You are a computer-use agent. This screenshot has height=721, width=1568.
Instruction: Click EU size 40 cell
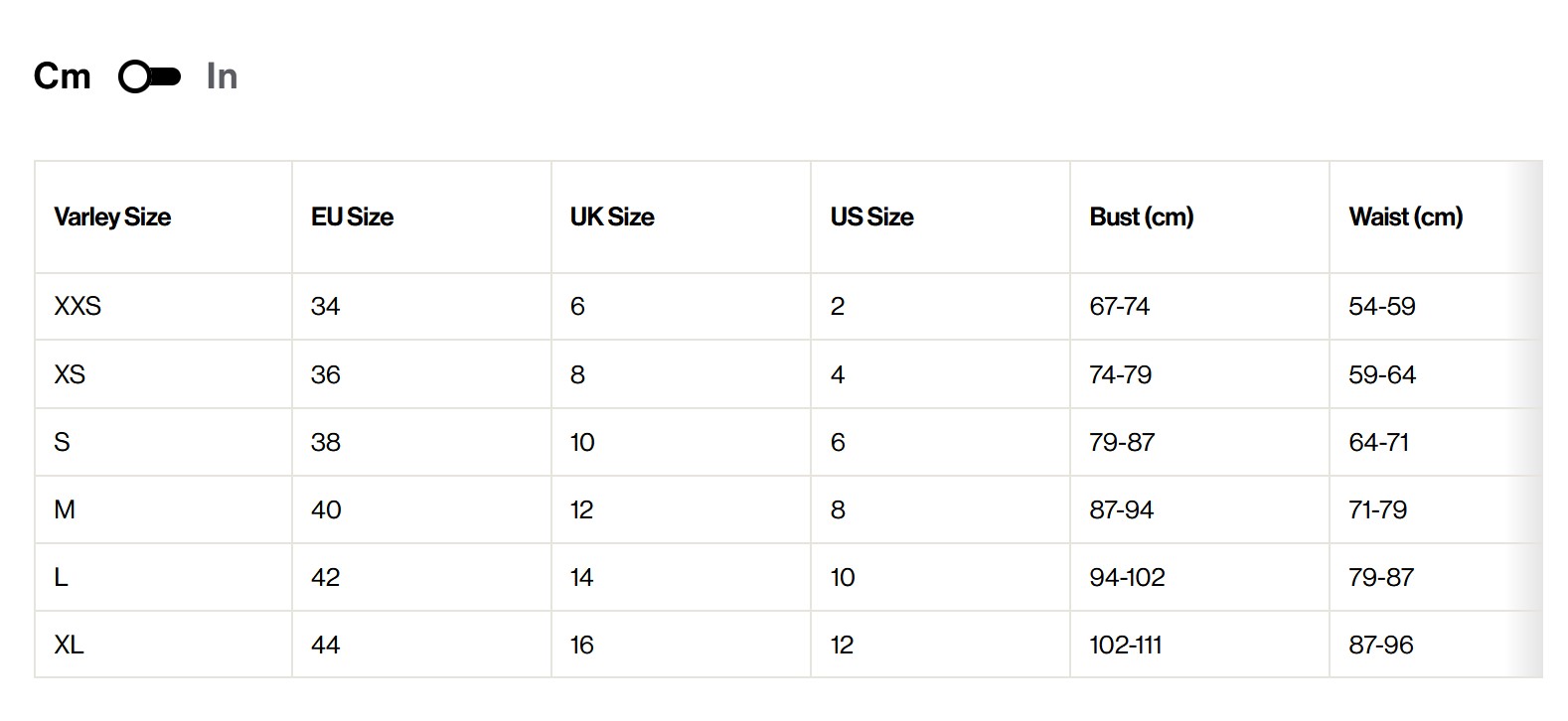(326, 509)
